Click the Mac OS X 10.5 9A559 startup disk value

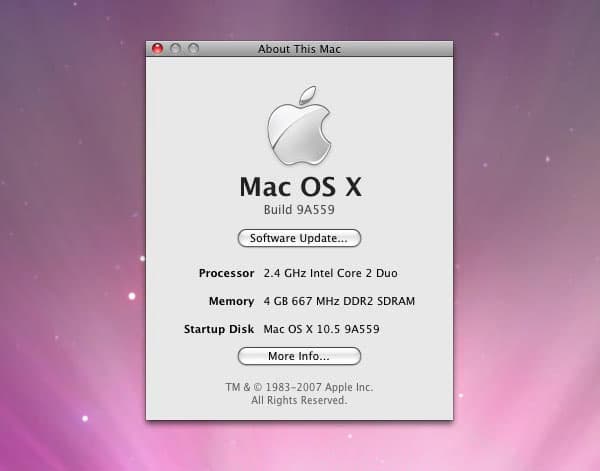321,329
